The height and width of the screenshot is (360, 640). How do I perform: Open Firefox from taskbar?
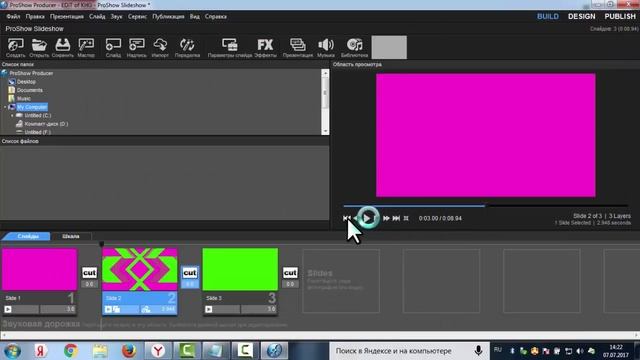[129, 351]
